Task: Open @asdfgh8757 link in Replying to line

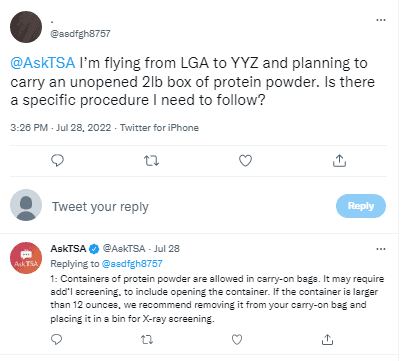Action: pos(132,264)
